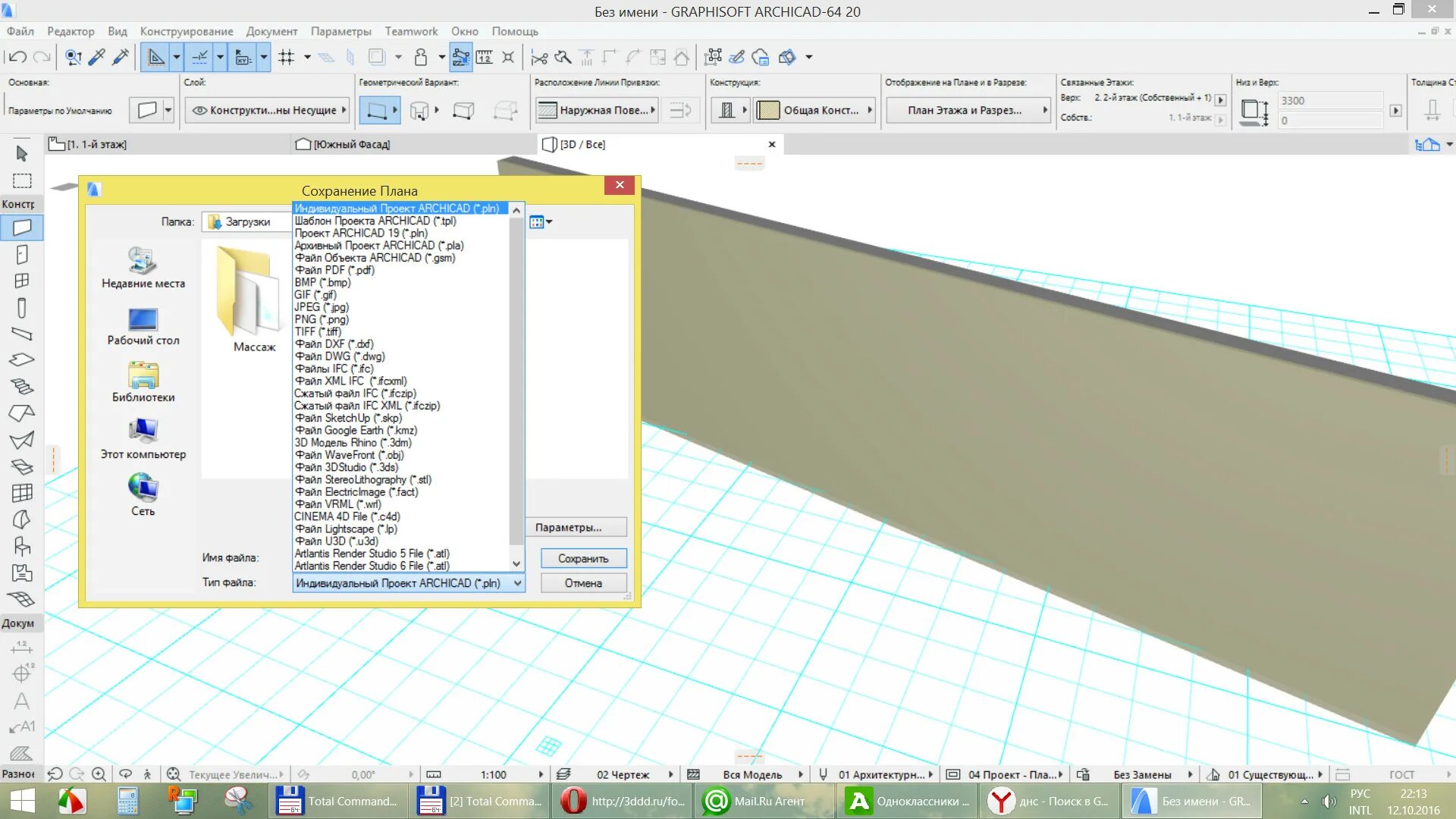Open Desktop location in save dialog

[x=143, y=326]
